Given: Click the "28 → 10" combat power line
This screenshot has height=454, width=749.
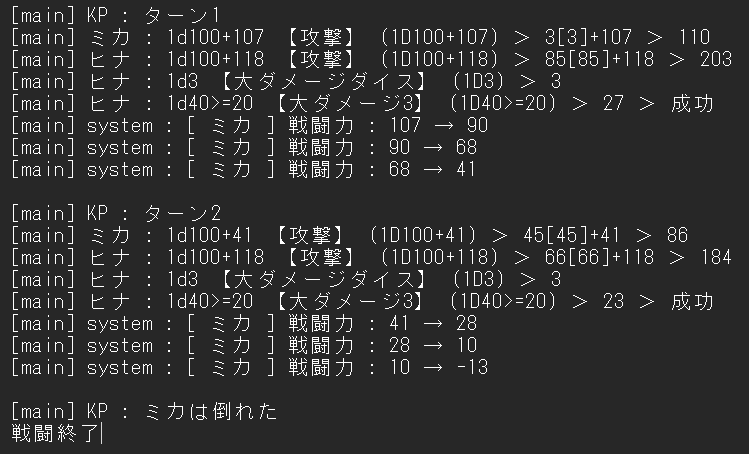Looking at the screenshot, I should click(x=425, y=346).
